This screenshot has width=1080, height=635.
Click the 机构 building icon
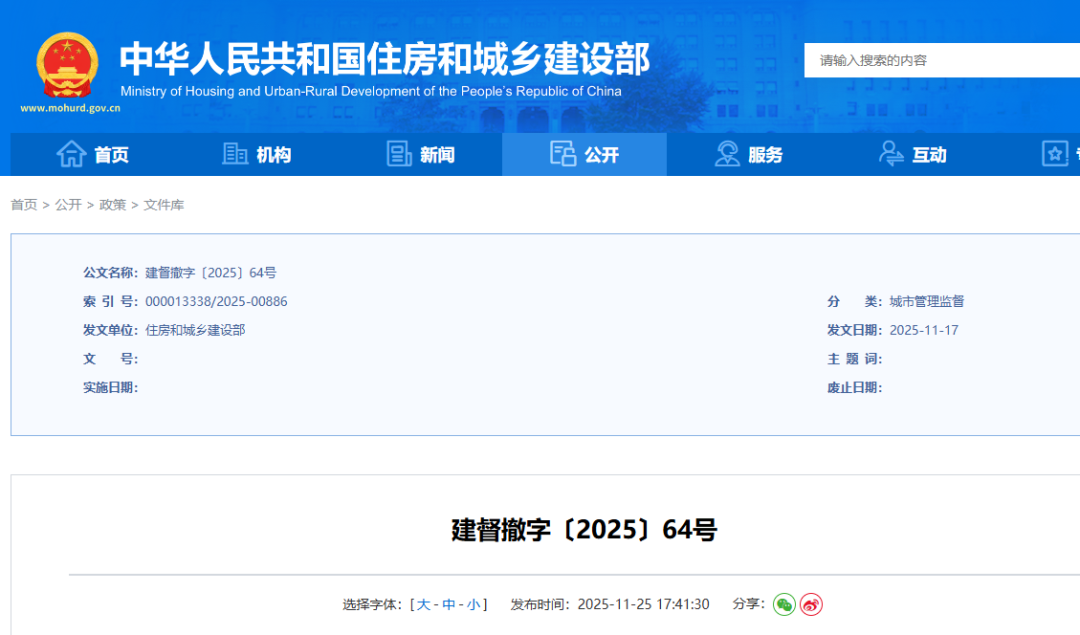[235, 154]
